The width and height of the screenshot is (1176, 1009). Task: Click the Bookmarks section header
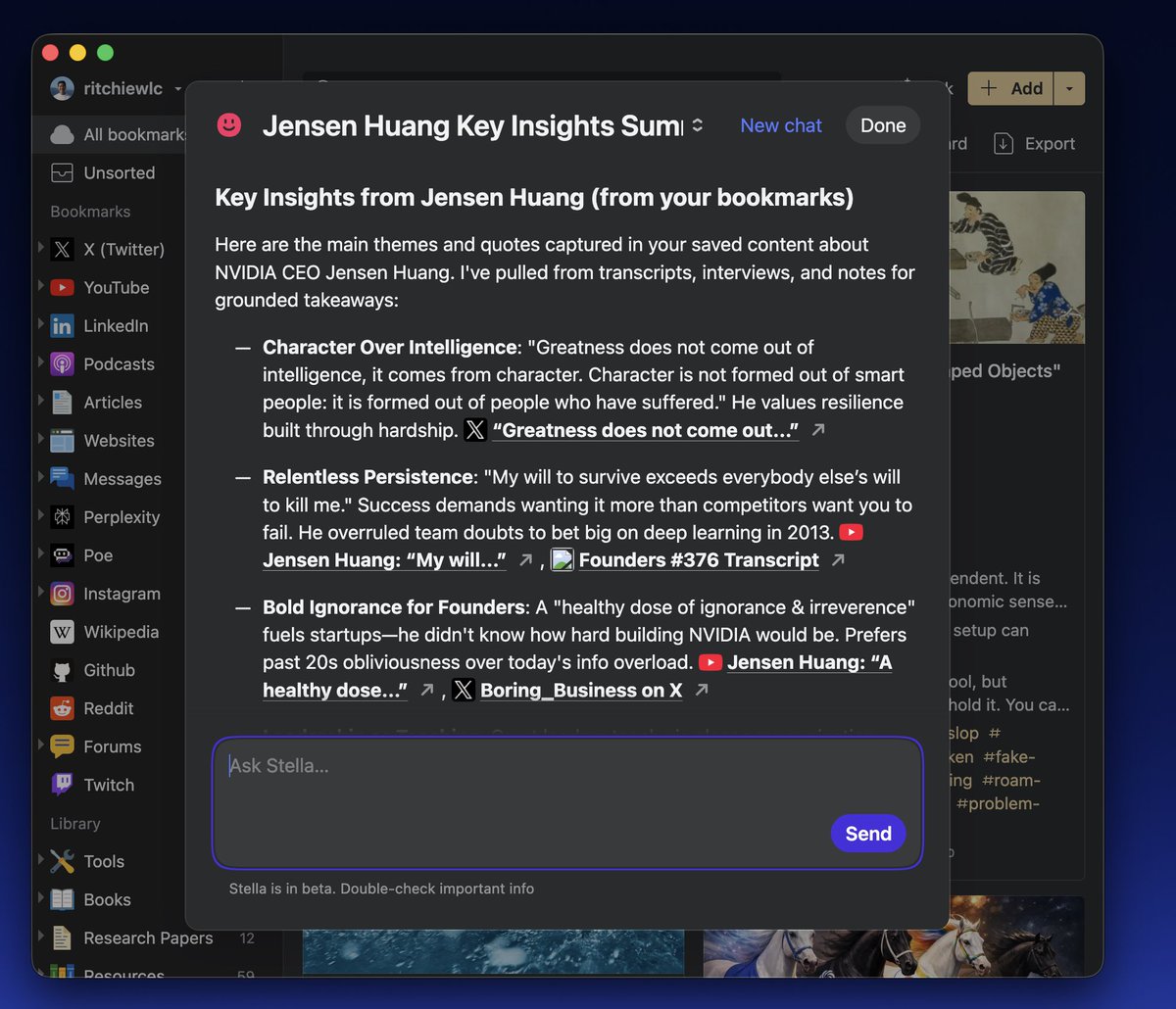pos(90,212)
